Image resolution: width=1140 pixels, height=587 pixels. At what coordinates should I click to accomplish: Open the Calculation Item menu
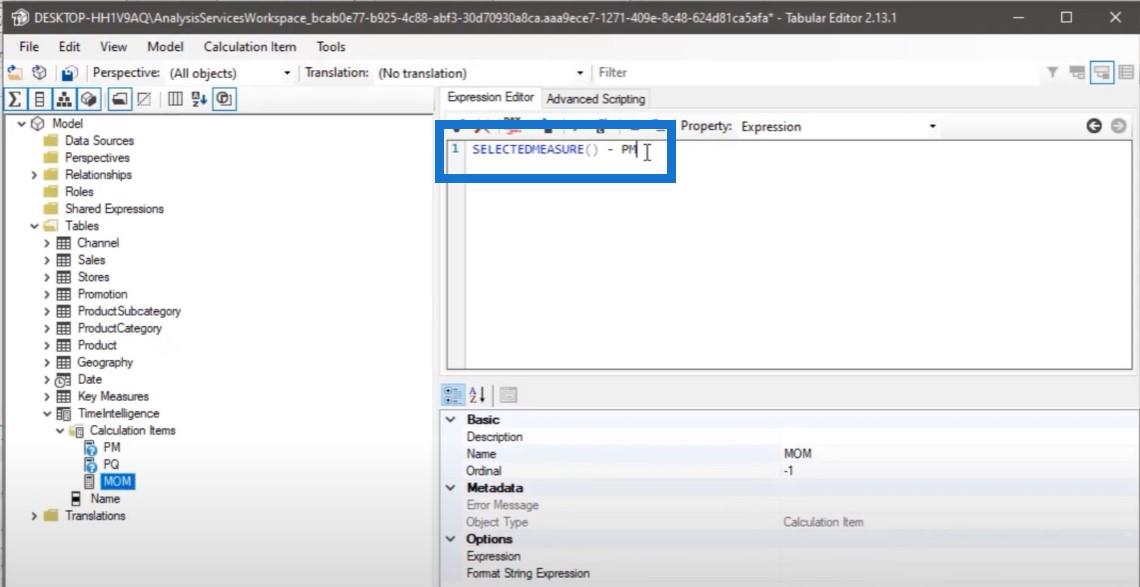pos(249,47)
